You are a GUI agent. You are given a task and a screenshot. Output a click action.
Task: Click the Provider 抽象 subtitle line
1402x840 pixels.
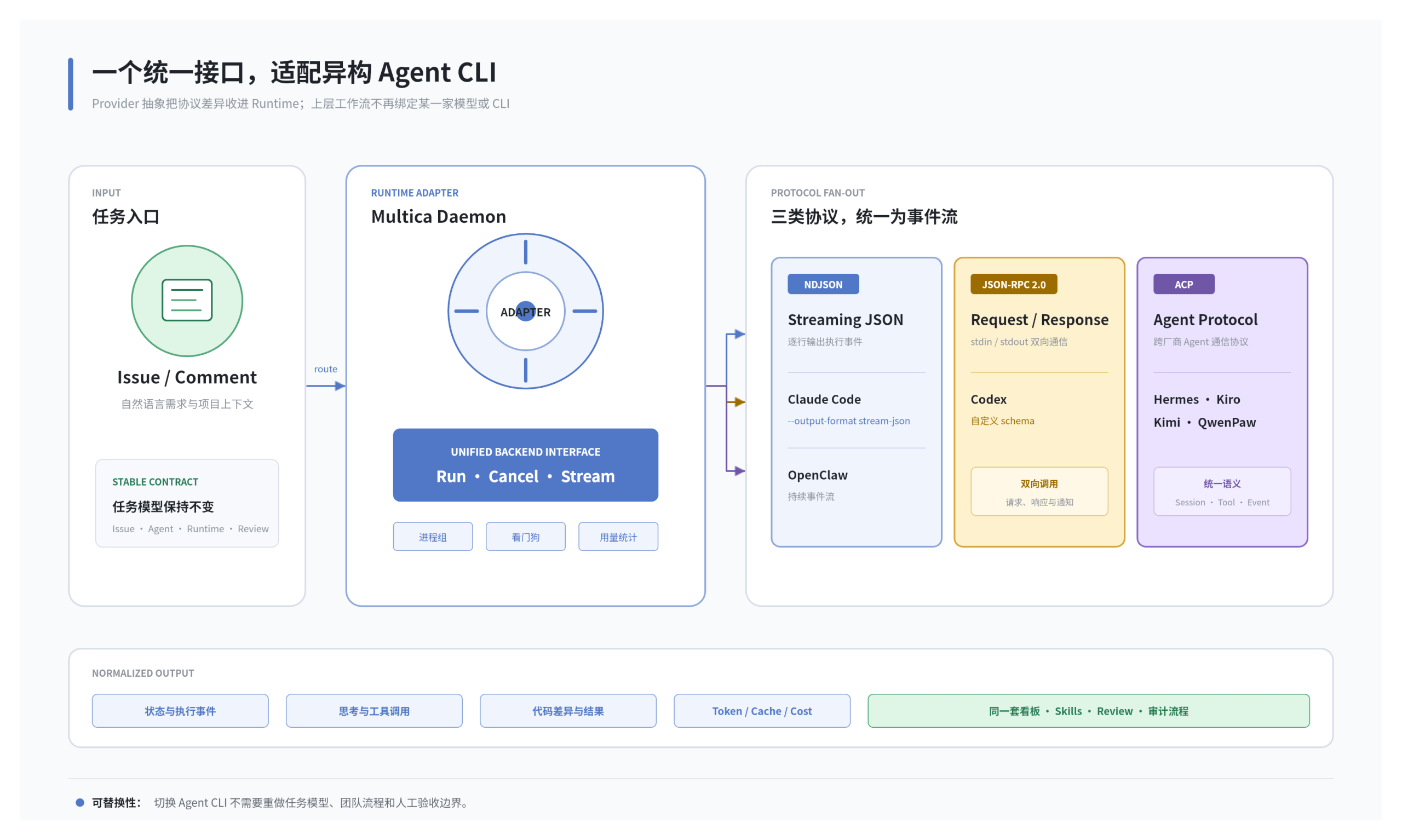click(301, 103)
